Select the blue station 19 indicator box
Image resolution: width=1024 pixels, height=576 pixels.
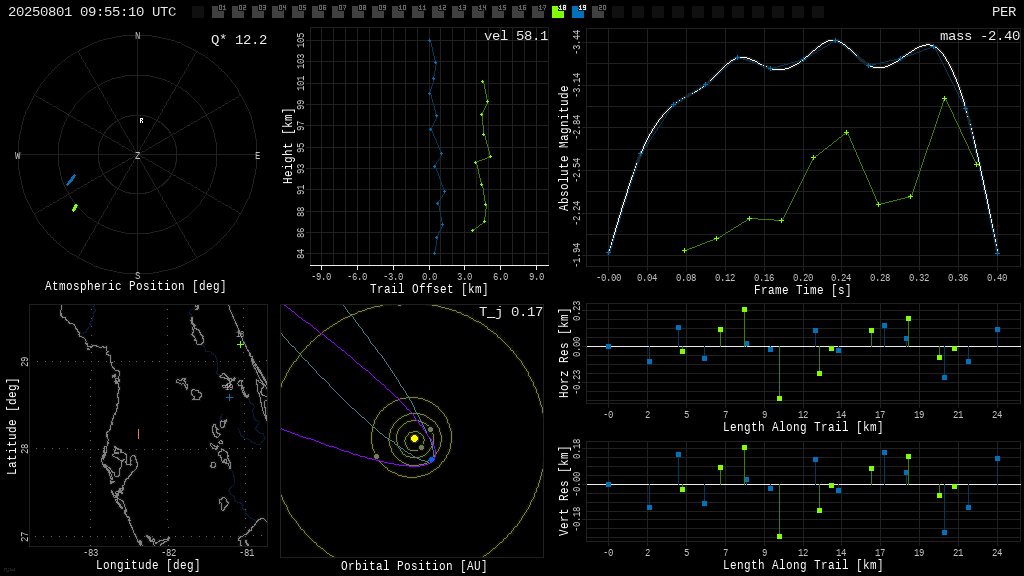coord(579,12)
